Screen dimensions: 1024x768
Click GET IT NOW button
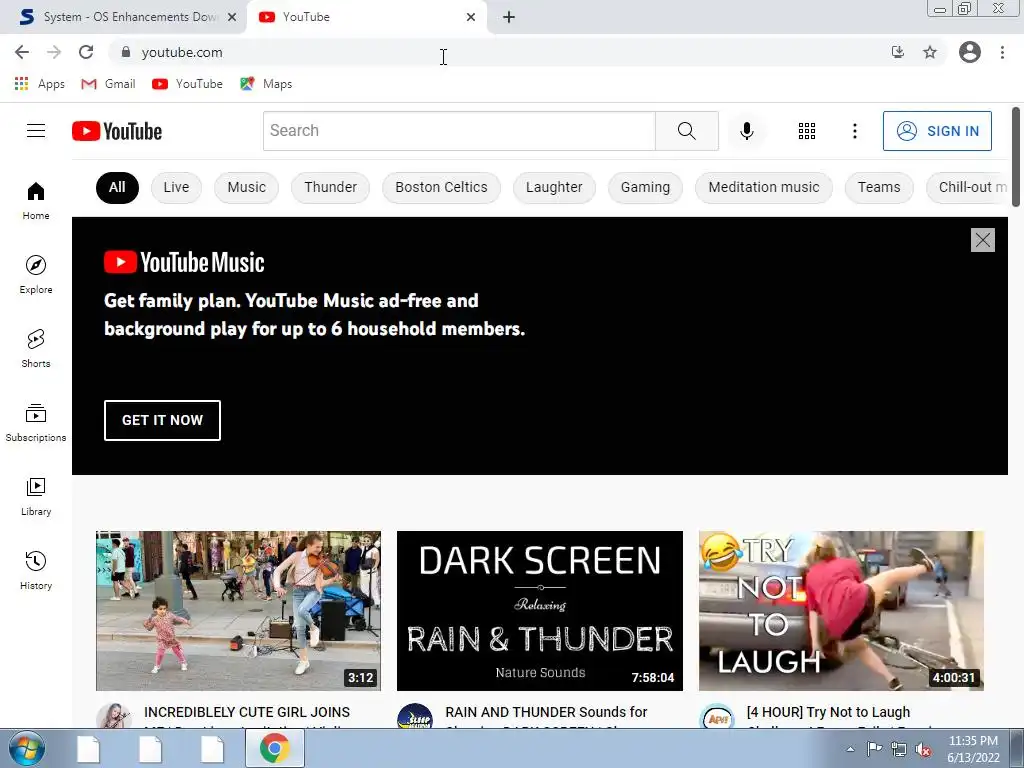pos(162,420)
